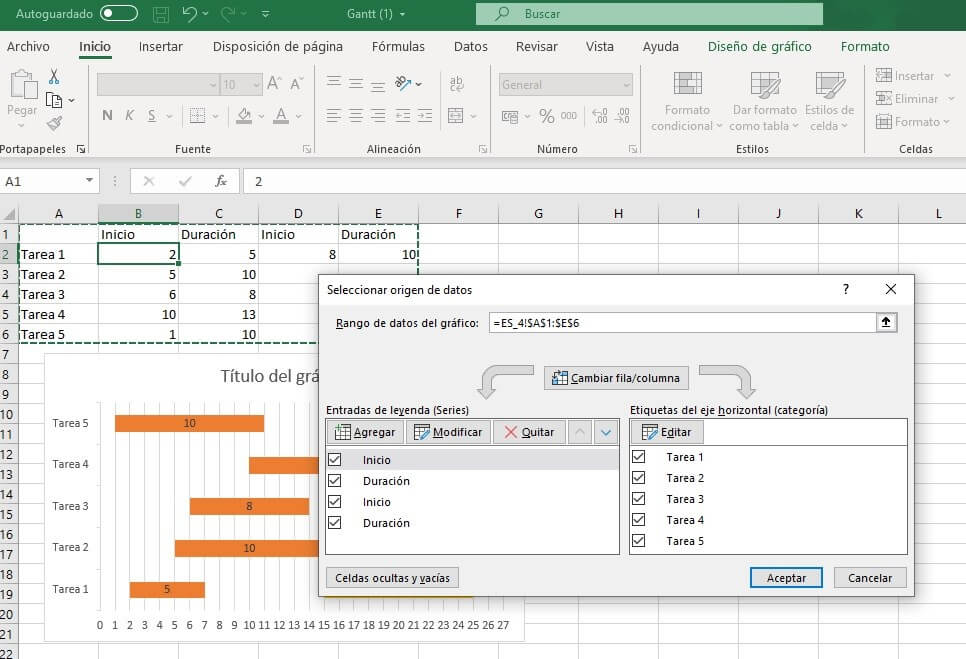Image resolution: width=966 pixels, height=659 pixels.
Task: Uncheck the Tarea 1 category checkbox
Action: [639, 456]
